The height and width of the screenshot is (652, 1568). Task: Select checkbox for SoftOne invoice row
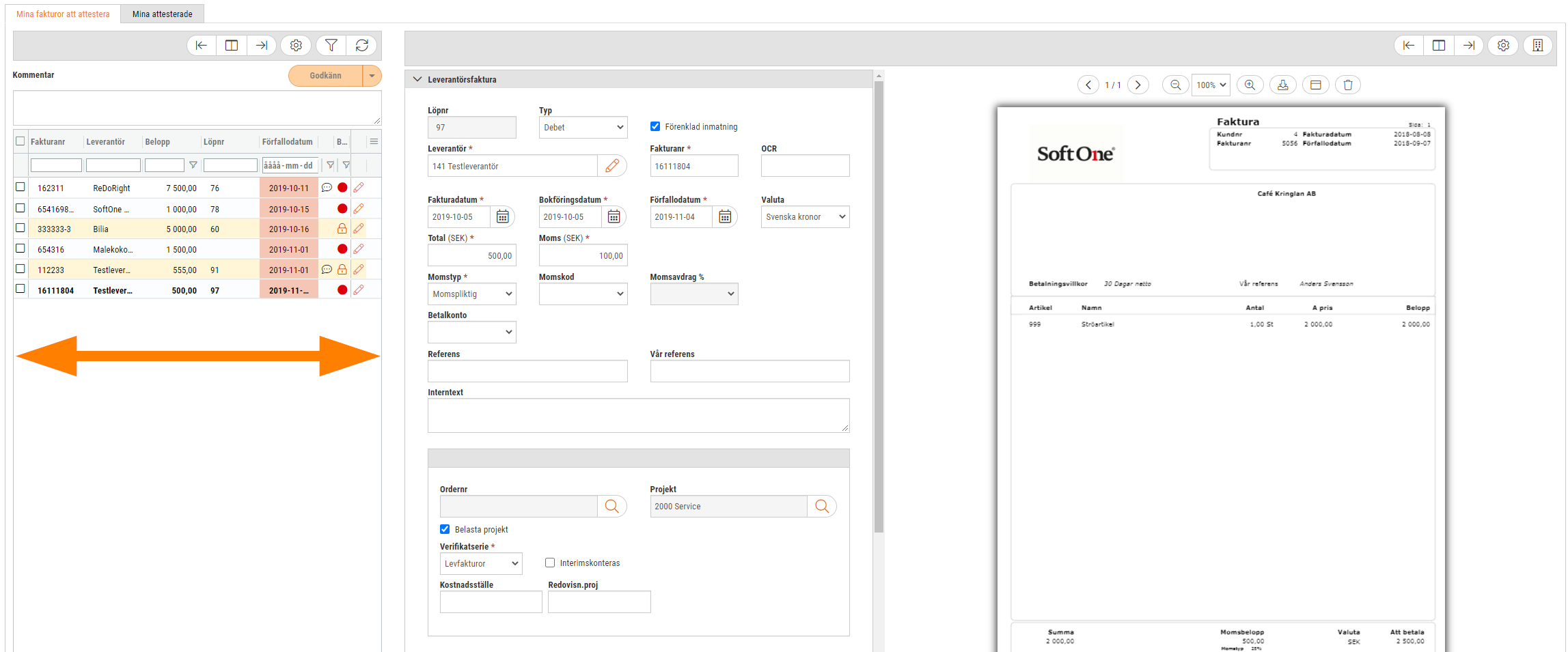point(20,208)
